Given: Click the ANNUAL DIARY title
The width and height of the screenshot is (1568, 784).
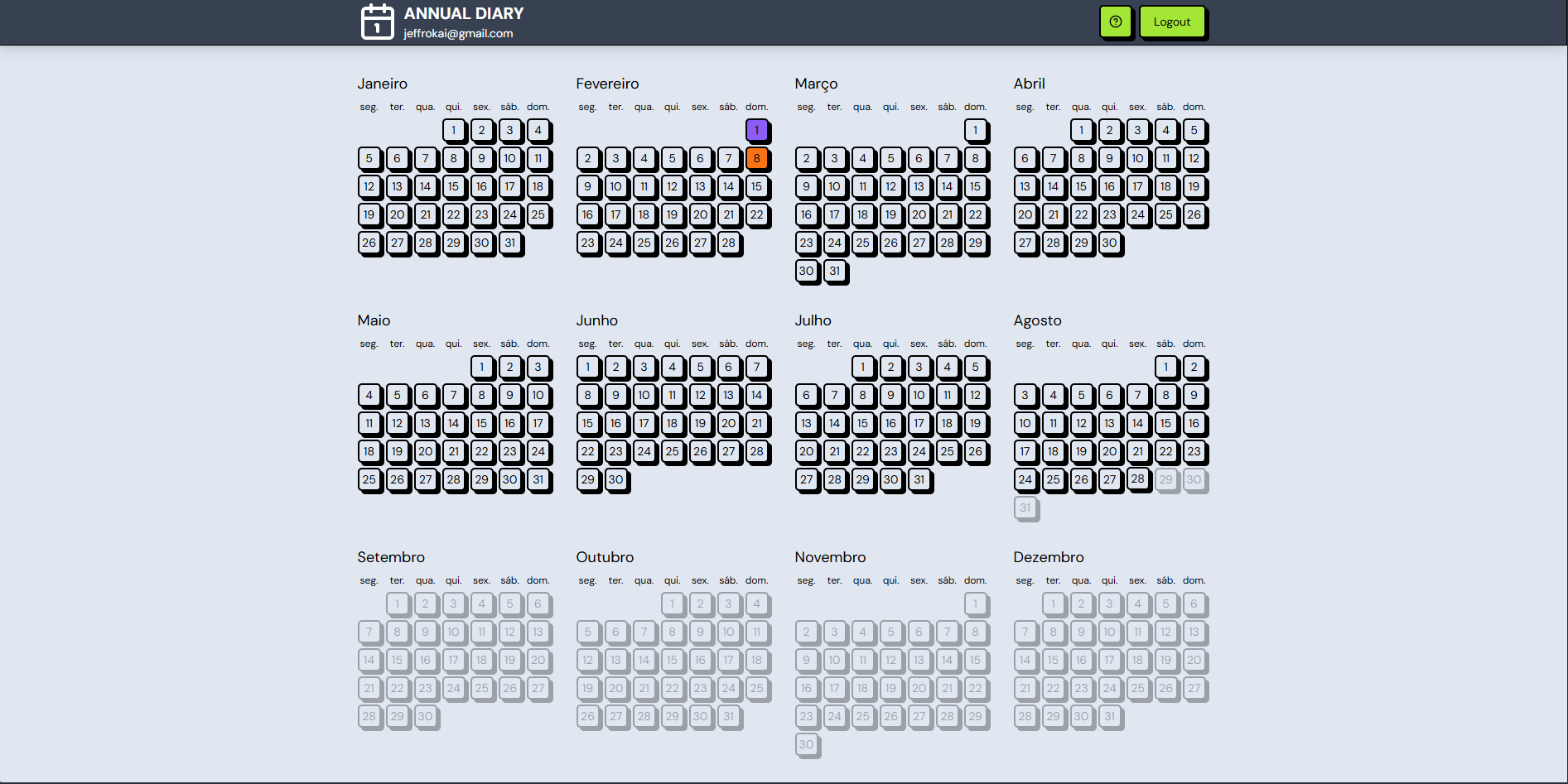Looking at the screenshot, I should (464, 13).
